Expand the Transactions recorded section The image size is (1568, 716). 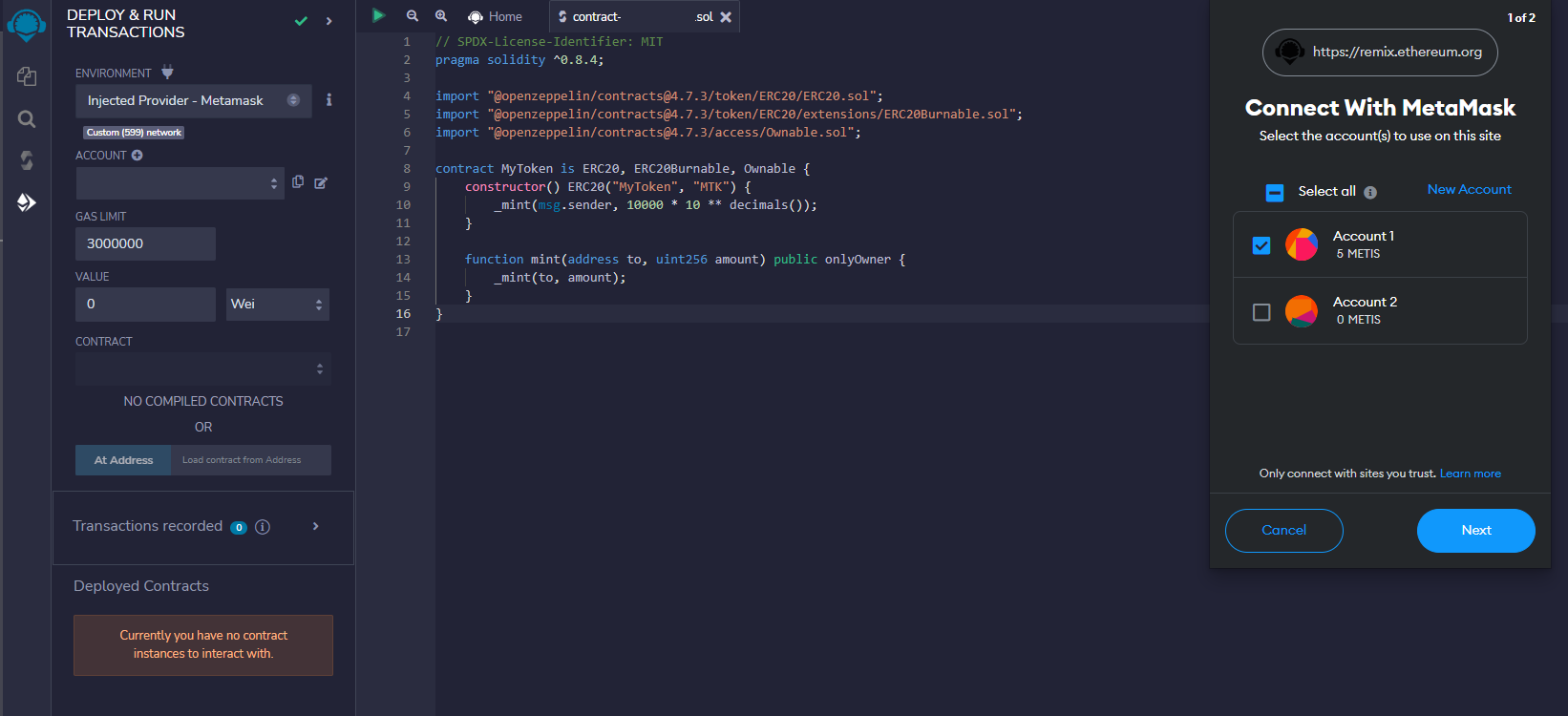[x=315, y=527]
